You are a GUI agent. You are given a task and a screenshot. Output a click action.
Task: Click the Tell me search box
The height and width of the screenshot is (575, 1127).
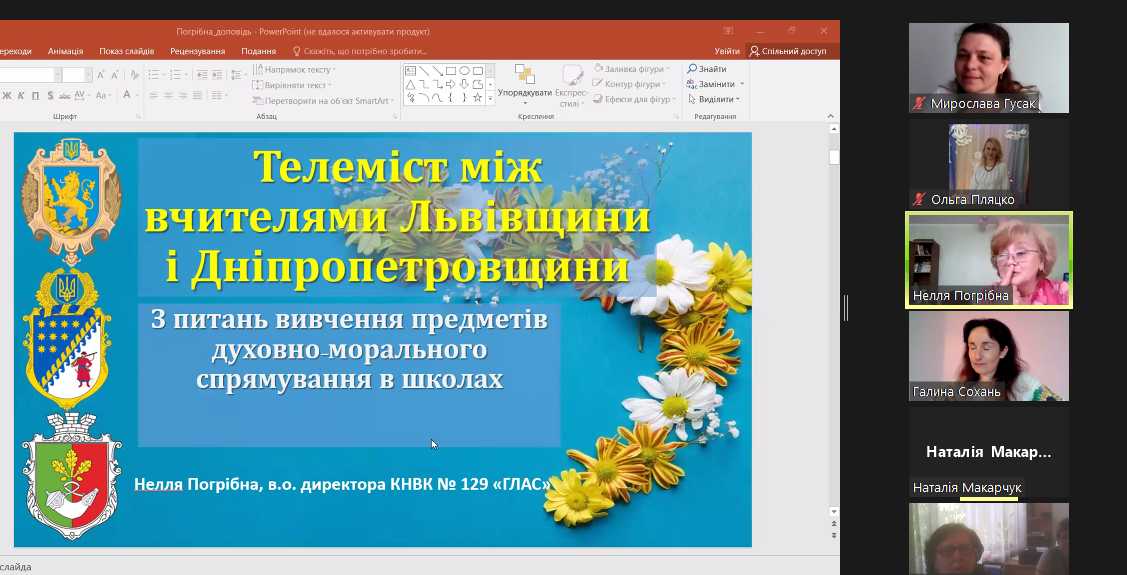pos(360,51)
